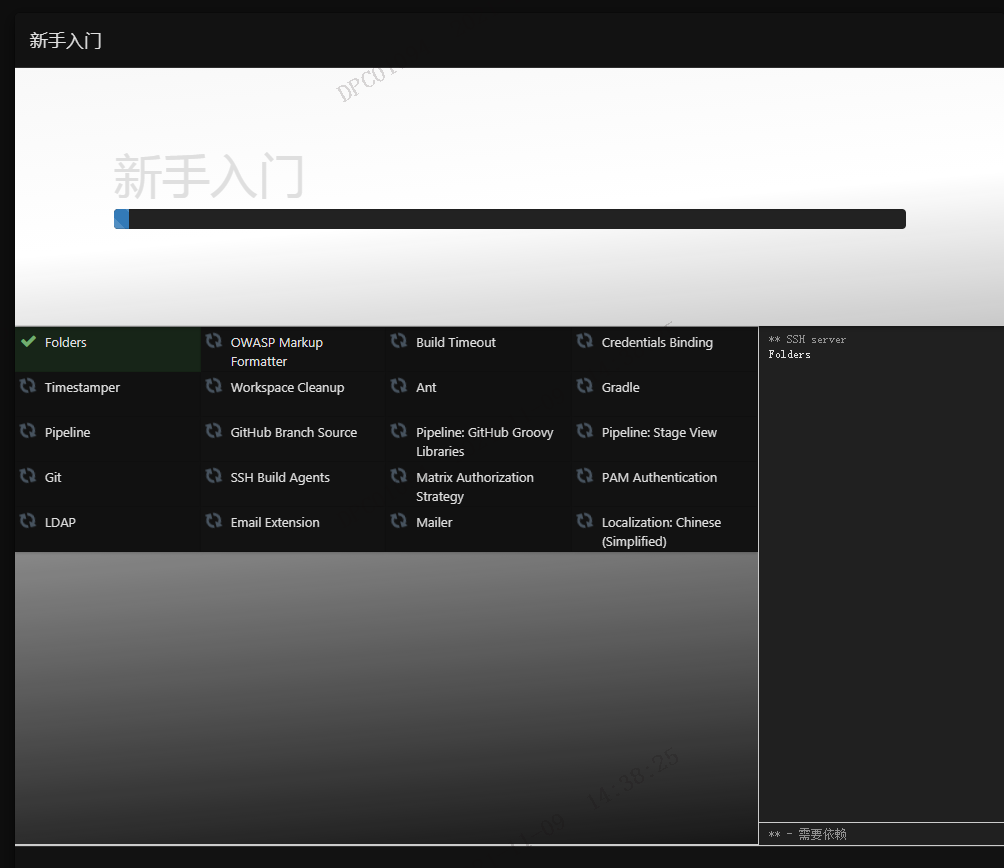Select the PAM Authentication label
Viewport: 1004px width, 868px height.
[660, 478]
